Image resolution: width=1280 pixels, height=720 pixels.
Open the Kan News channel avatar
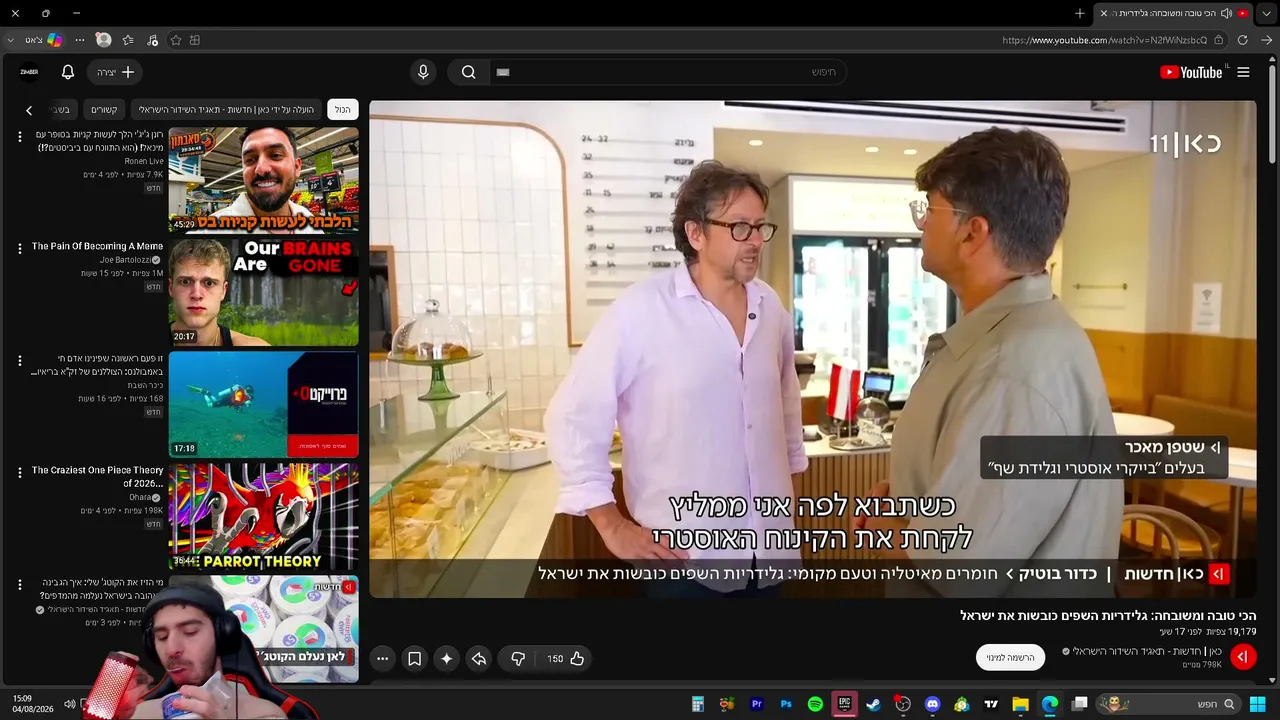point(1243,657)
